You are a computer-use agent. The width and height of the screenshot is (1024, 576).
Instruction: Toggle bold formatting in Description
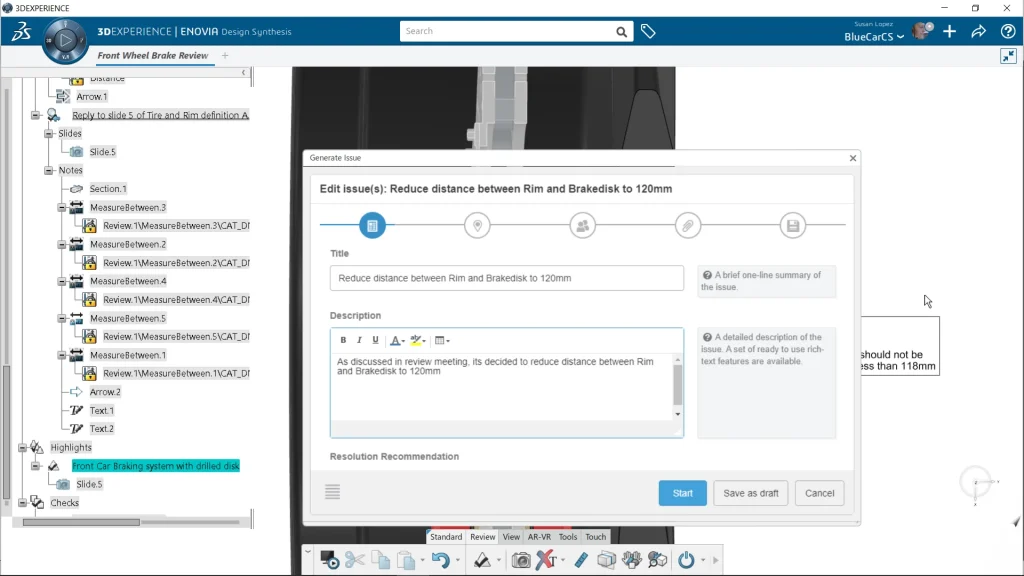(343, 340)
